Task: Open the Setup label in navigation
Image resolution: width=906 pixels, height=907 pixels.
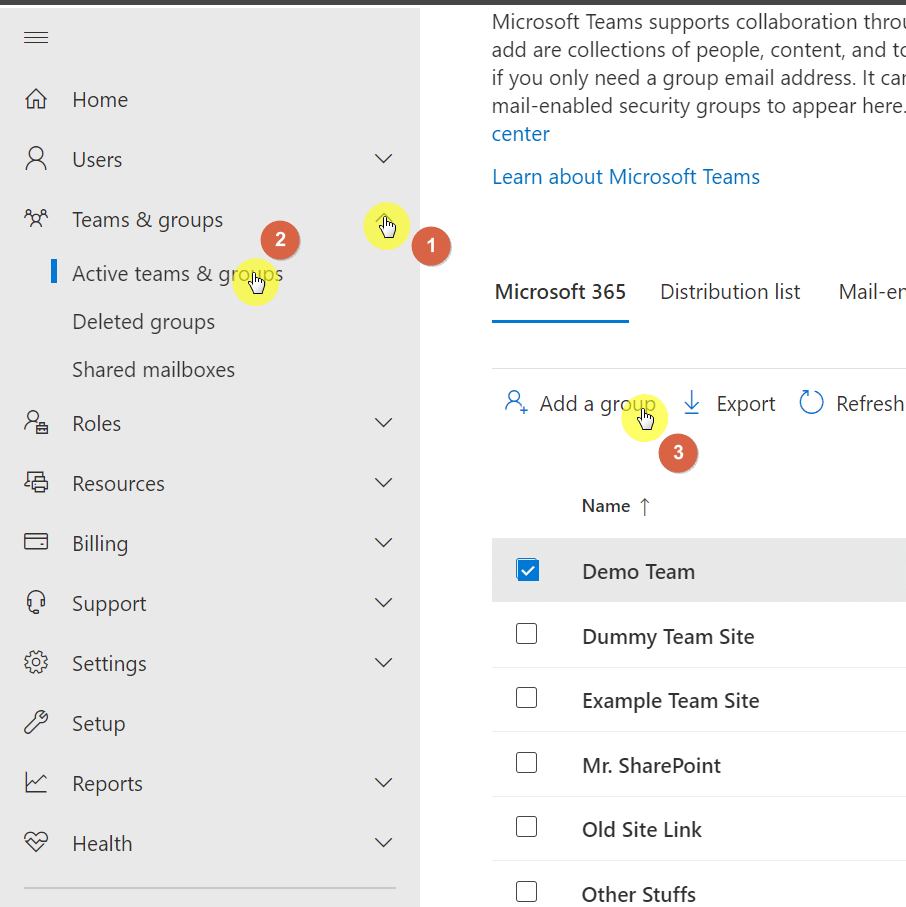Action: [98, 724]
